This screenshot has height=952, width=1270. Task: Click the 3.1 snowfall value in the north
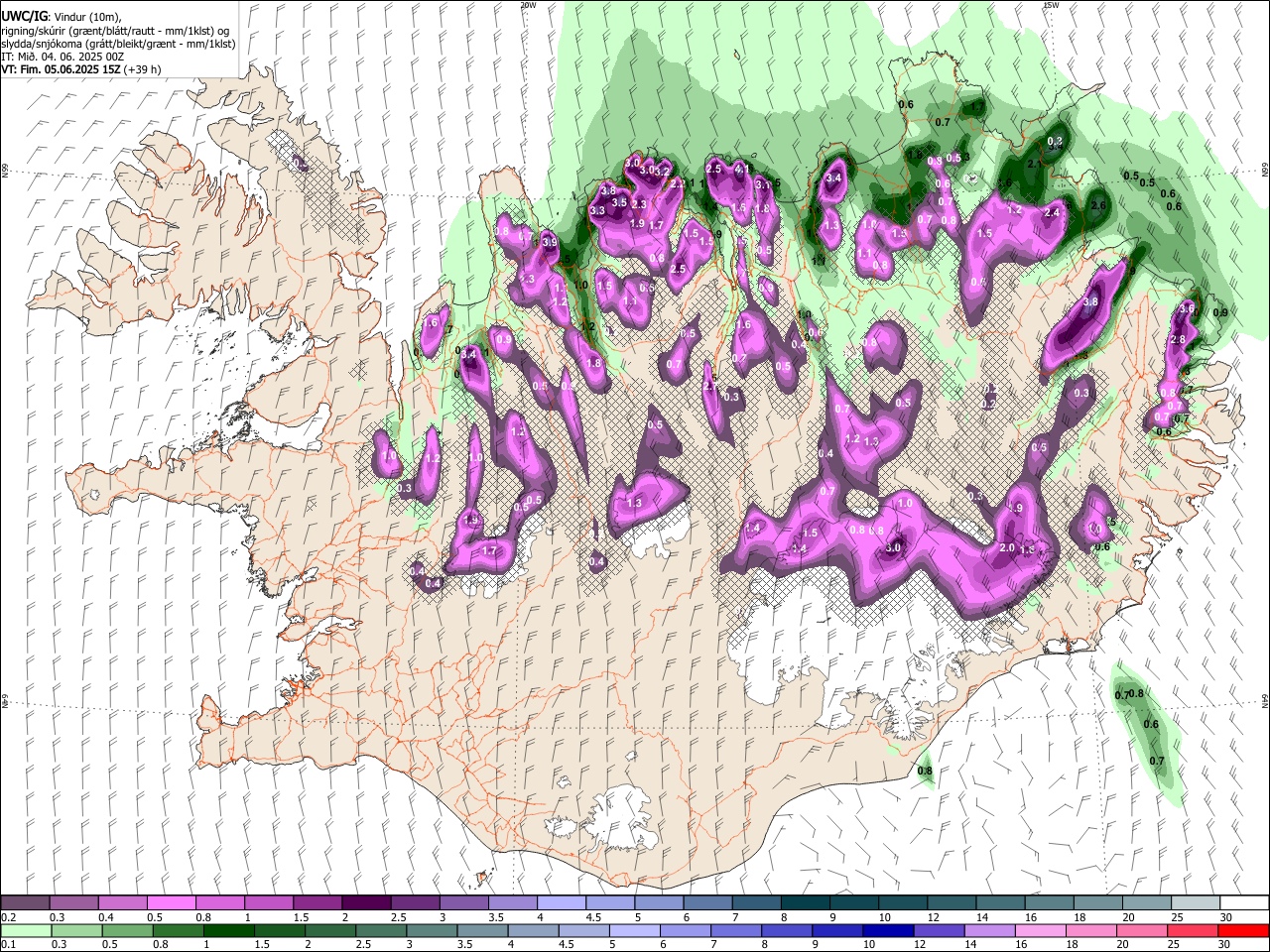(763, 184)
